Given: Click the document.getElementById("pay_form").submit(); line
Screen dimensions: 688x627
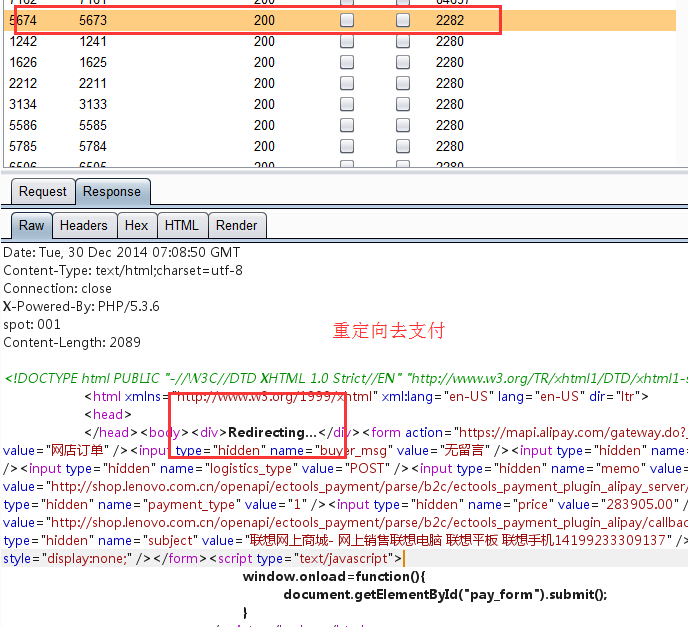Looking at the screenshot, I should click(x=445, y=595).
